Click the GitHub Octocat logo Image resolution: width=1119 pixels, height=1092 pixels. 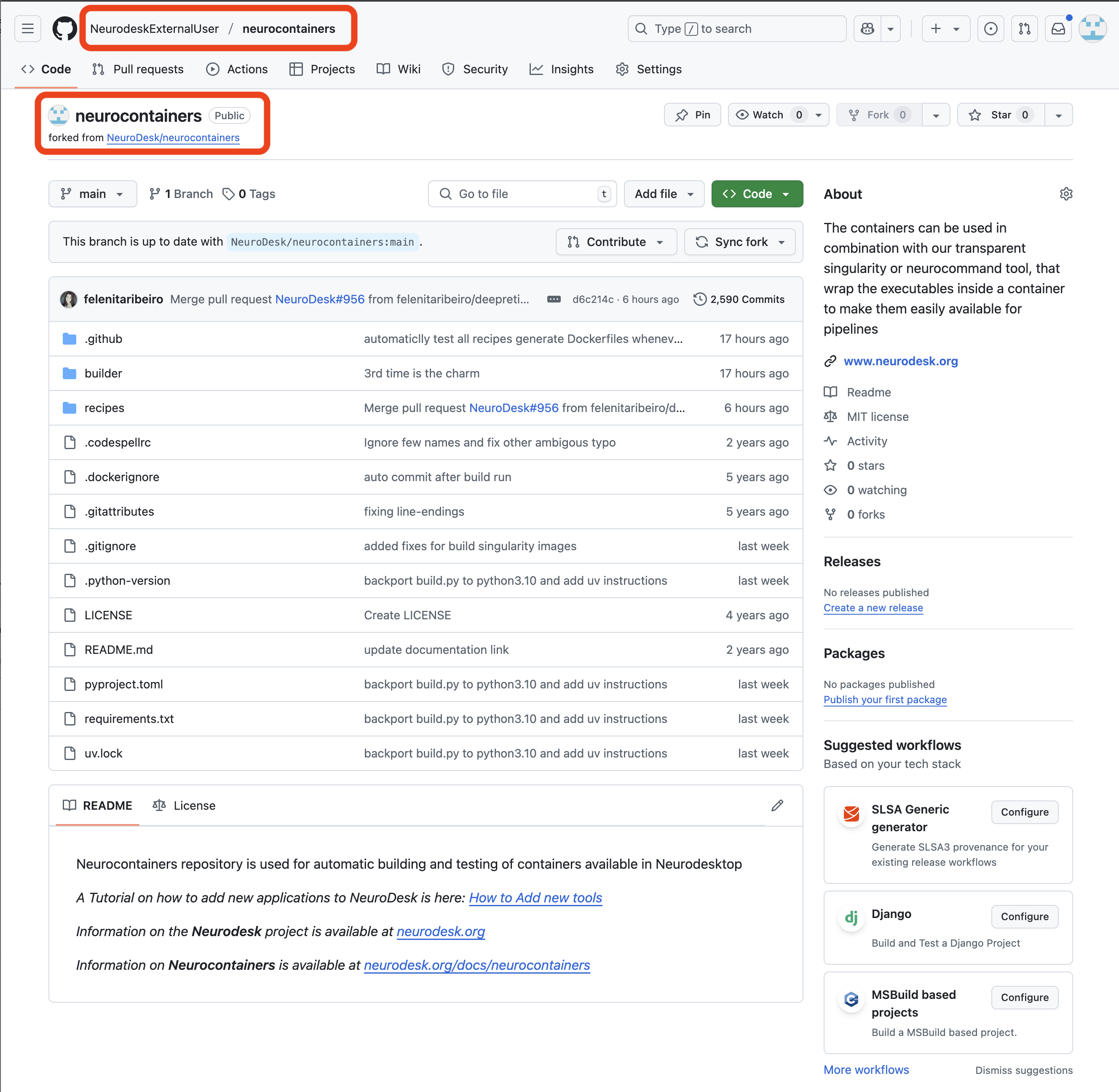click(x=64, y=29)
